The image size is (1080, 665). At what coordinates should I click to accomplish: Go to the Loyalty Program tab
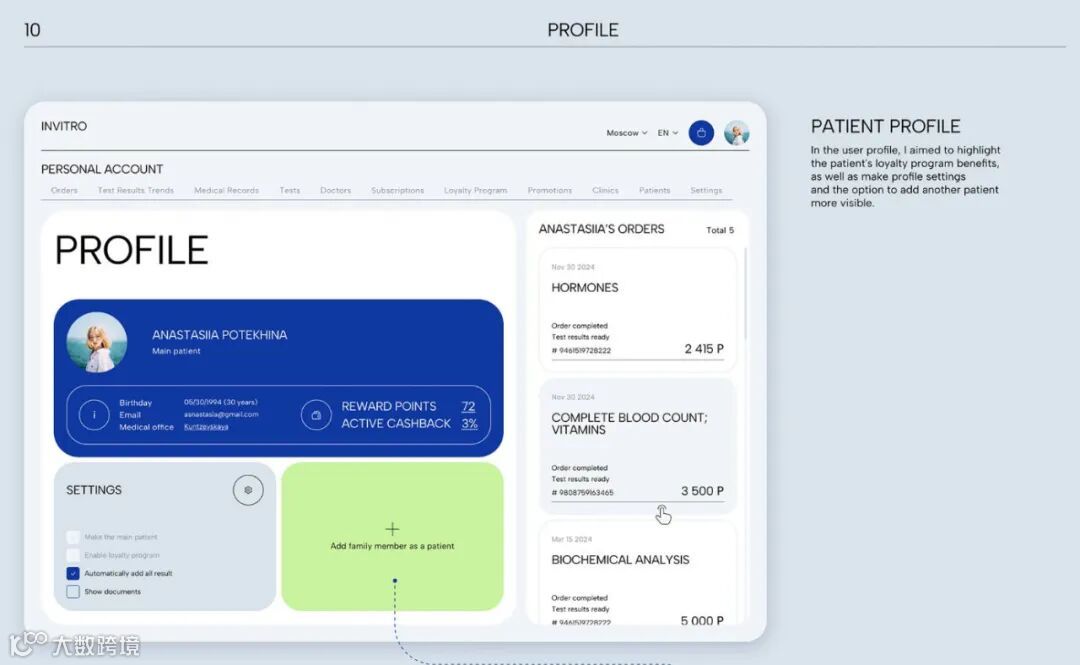pyautogui.click(x=475, y=190)
